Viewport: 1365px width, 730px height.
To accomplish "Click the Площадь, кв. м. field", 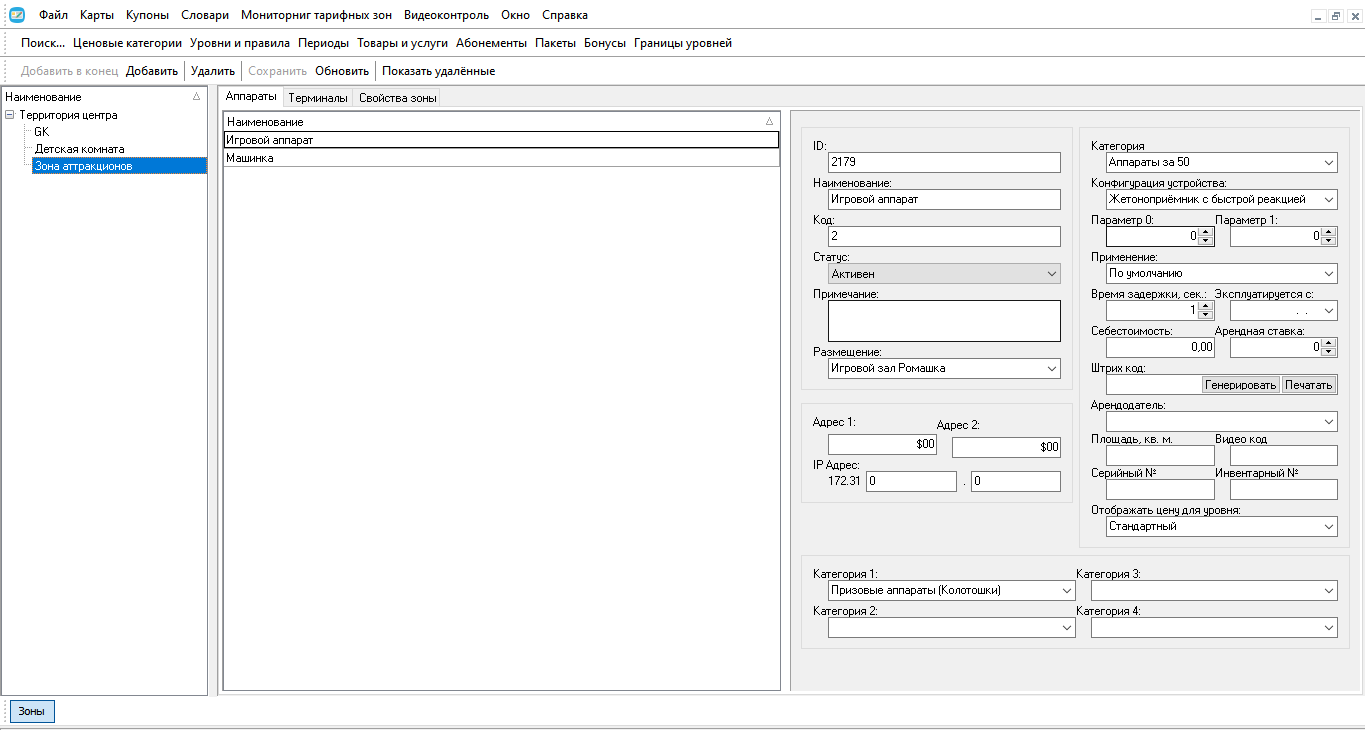I will (1160, 455).
